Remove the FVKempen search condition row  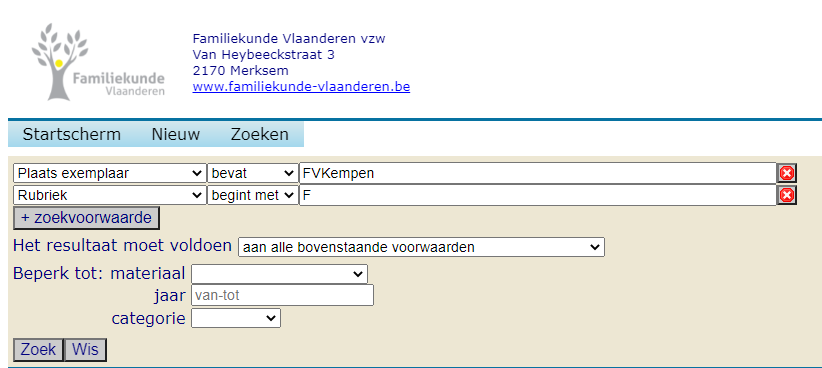coord(786,173)
